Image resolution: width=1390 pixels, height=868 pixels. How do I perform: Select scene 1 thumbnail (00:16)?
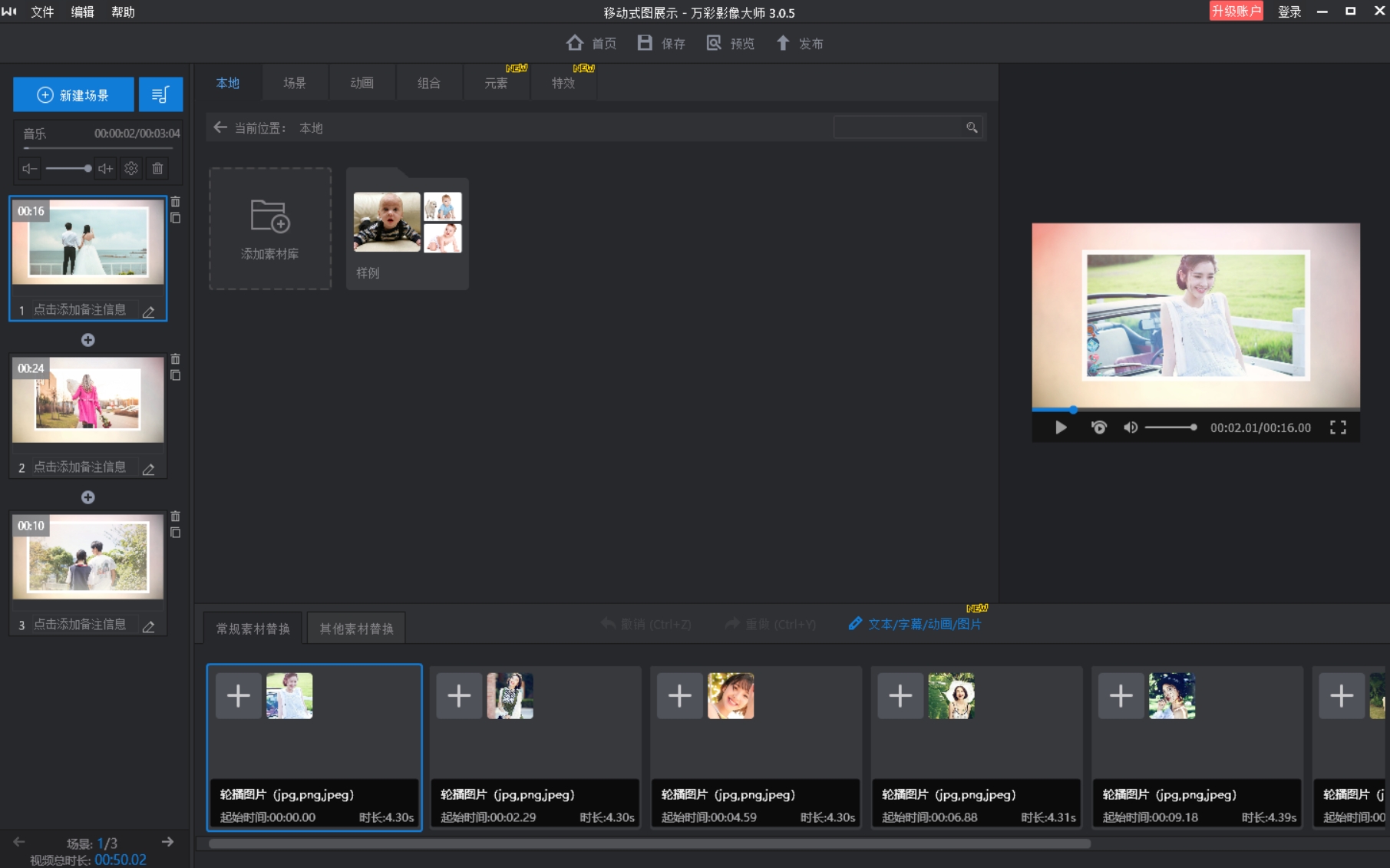click(x=88, y=241)
